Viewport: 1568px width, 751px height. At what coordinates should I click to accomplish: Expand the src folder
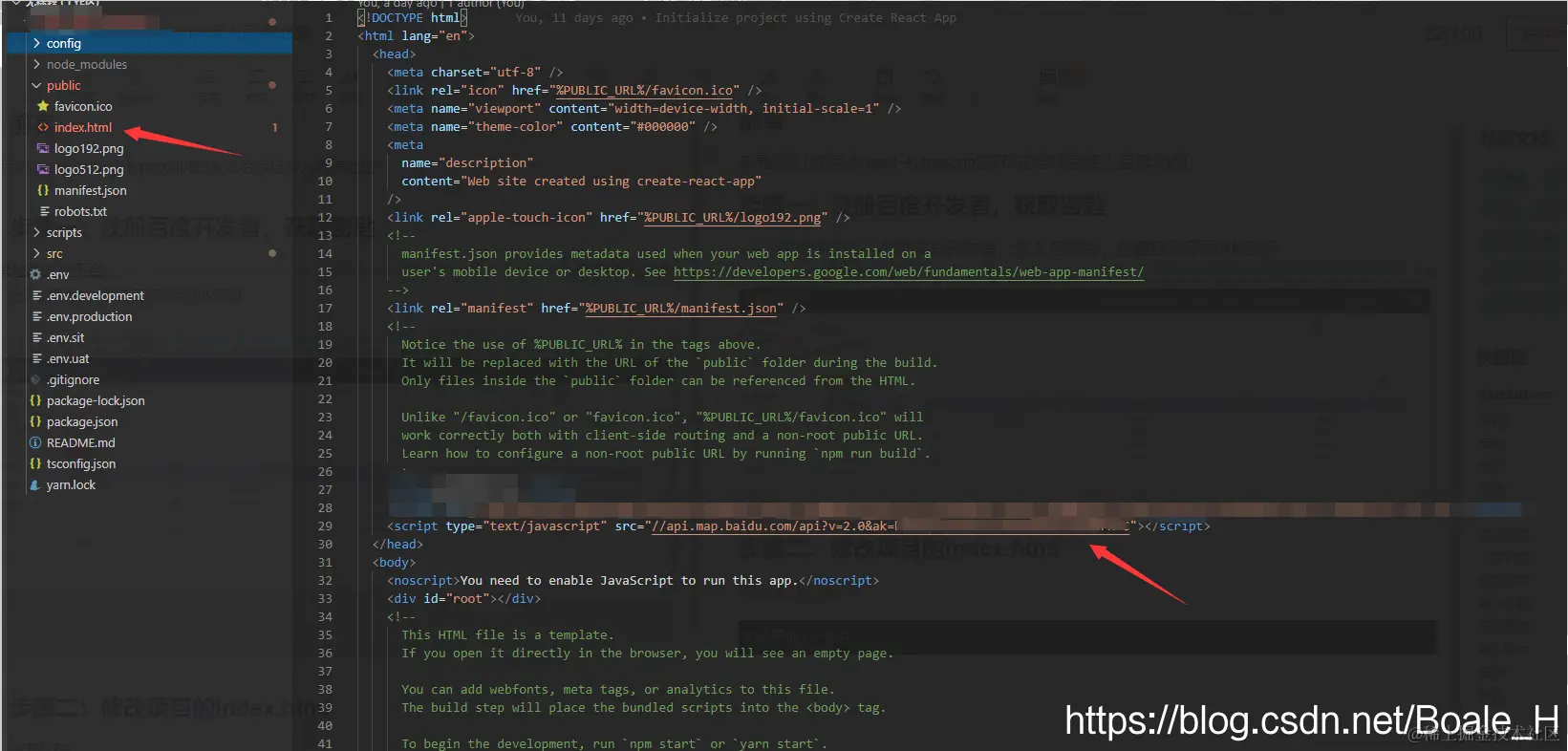tap(36, 253)
